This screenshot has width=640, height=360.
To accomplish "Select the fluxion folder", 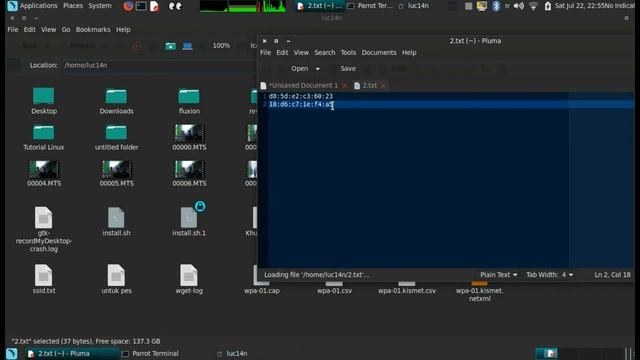I will click(x=189, y=96).
